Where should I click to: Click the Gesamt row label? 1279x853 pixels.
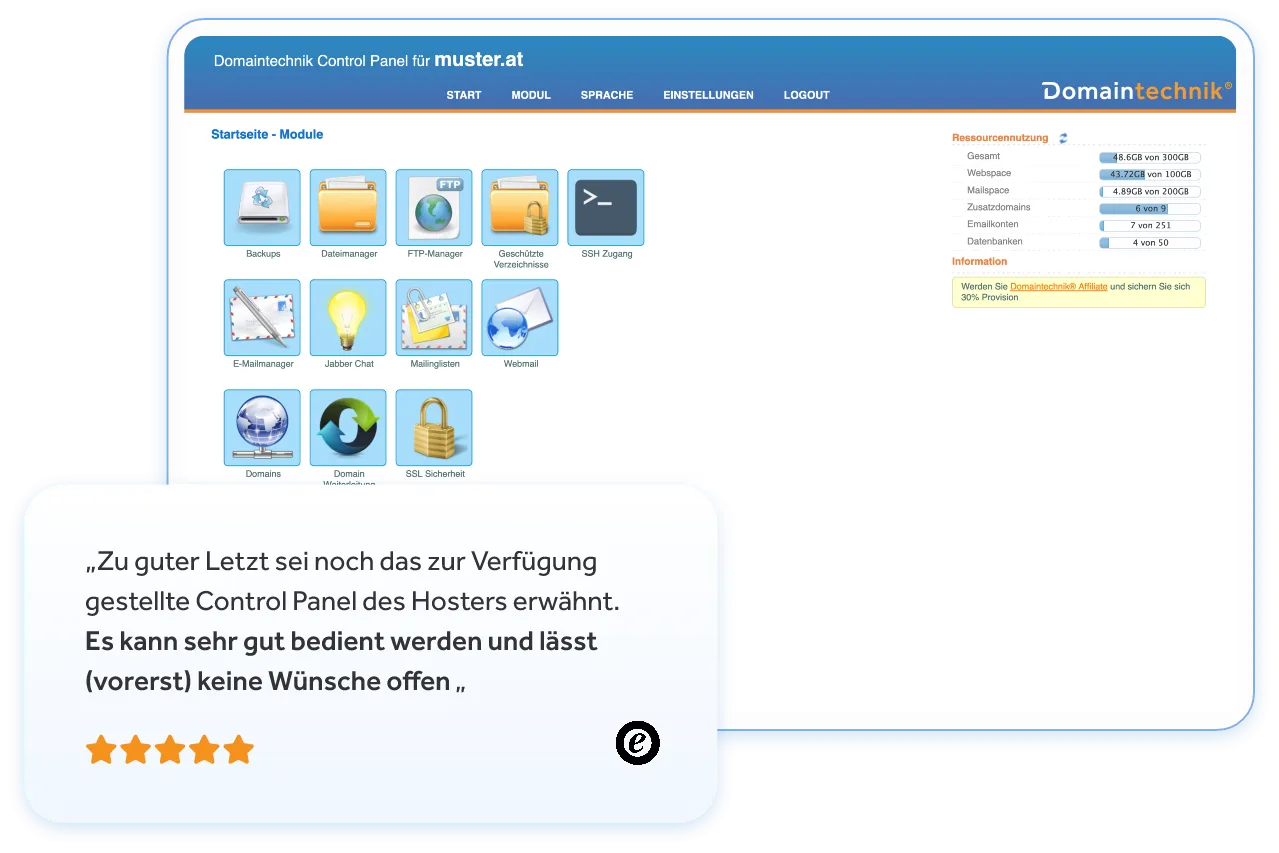[x=983, y=156]
